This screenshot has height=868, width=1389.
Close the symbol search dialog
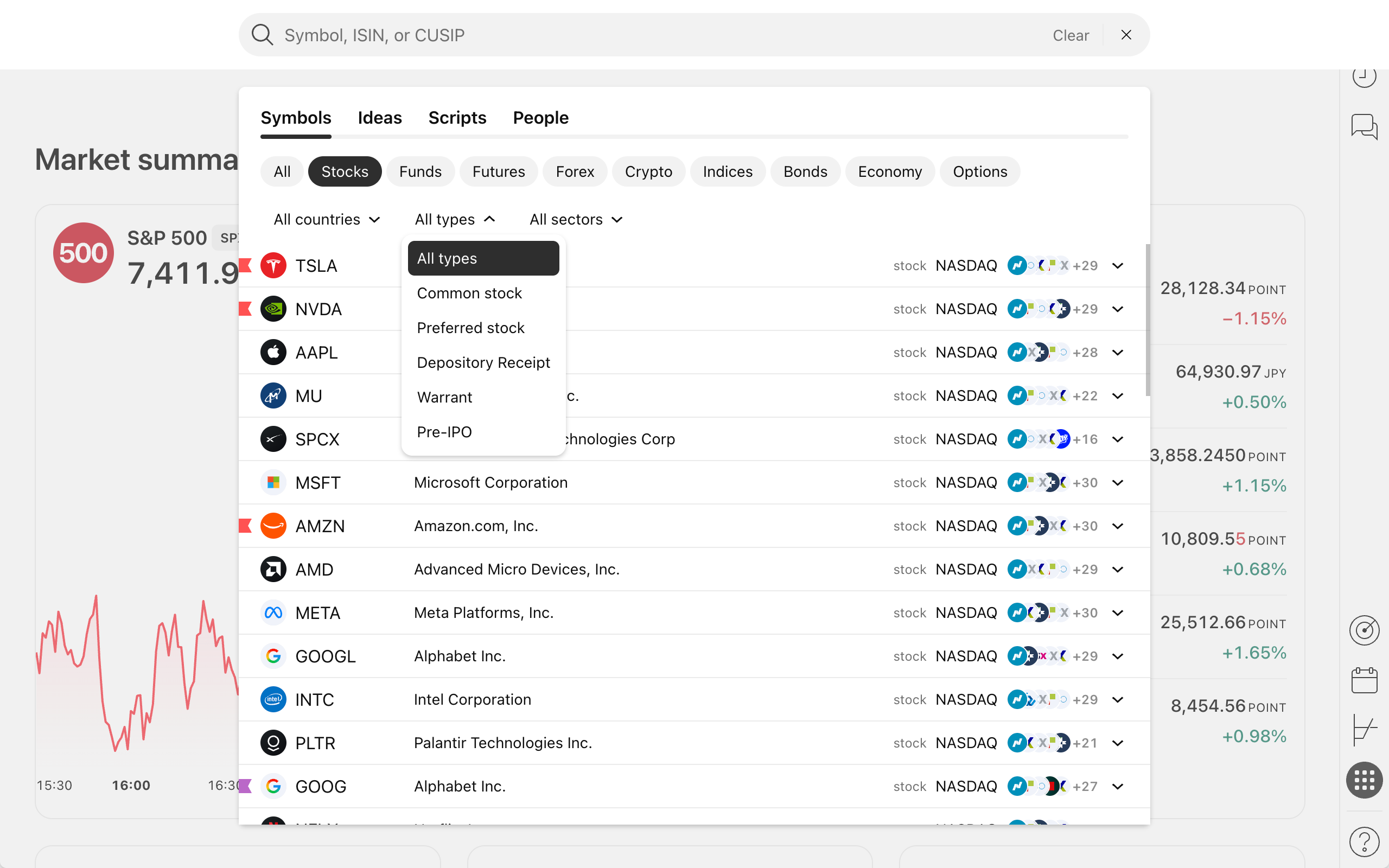[1126, 35]
